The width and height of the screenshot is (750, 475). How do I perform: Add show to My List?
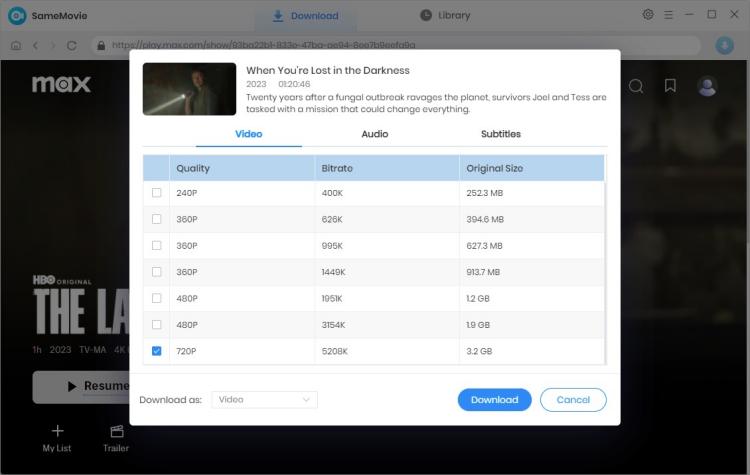point(57,438)
